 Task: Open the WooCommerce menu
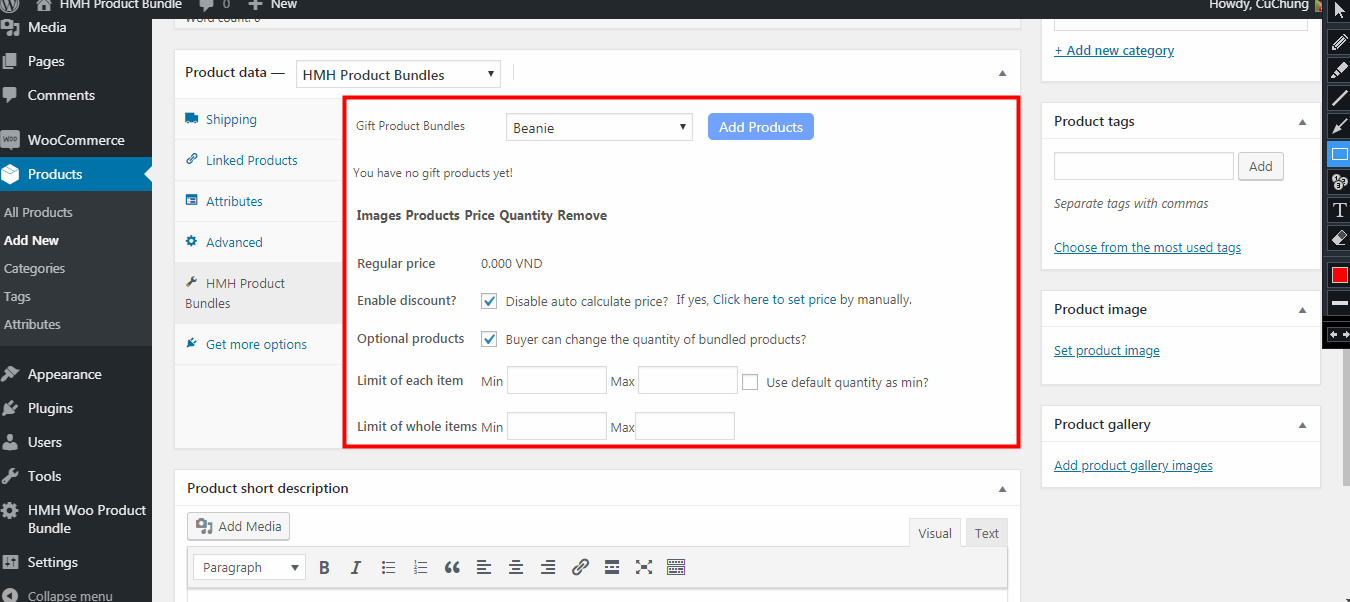point(76,140)
